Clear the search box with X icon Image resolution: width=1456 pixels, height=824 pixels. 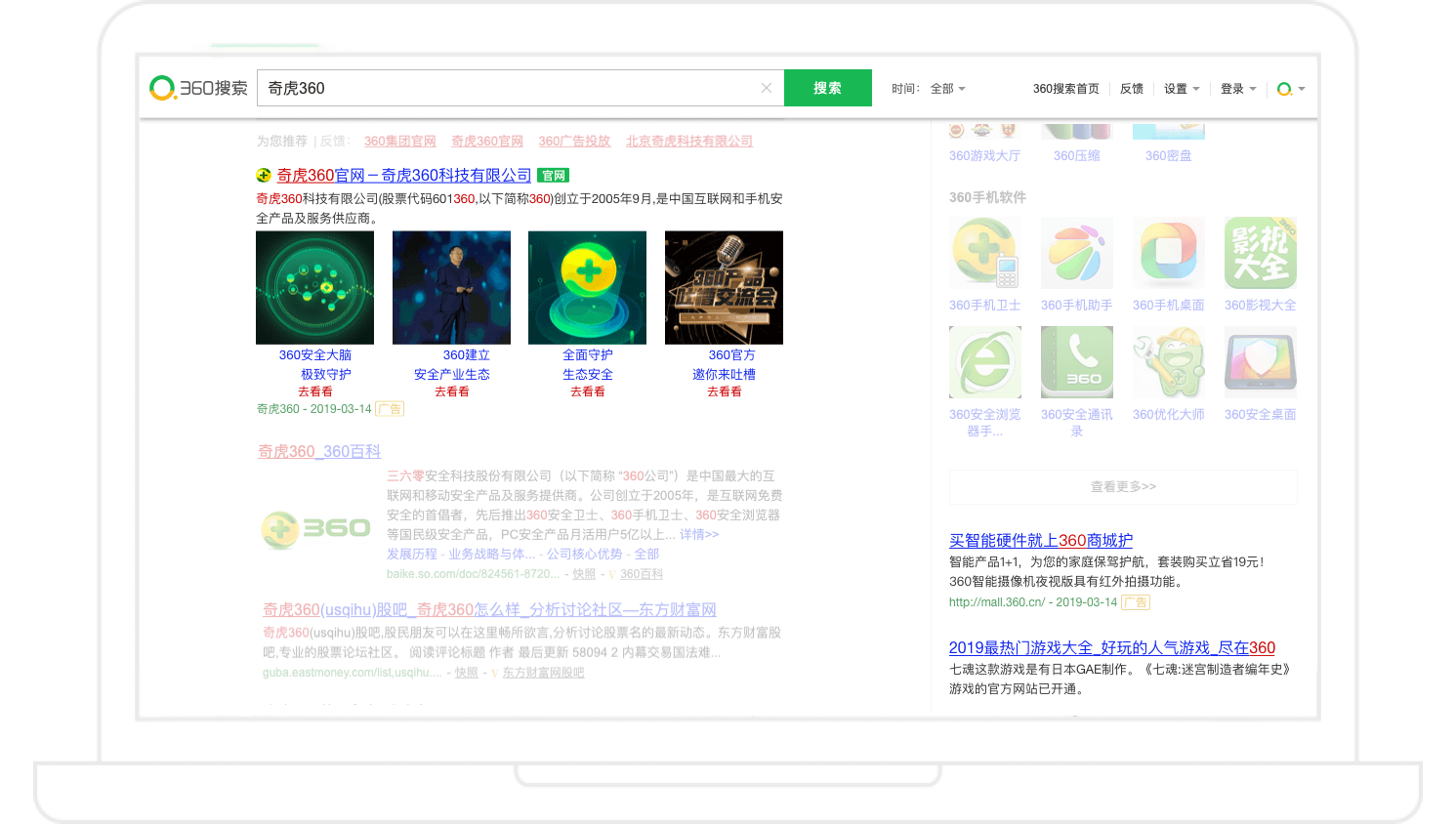[x=767, y=88]
